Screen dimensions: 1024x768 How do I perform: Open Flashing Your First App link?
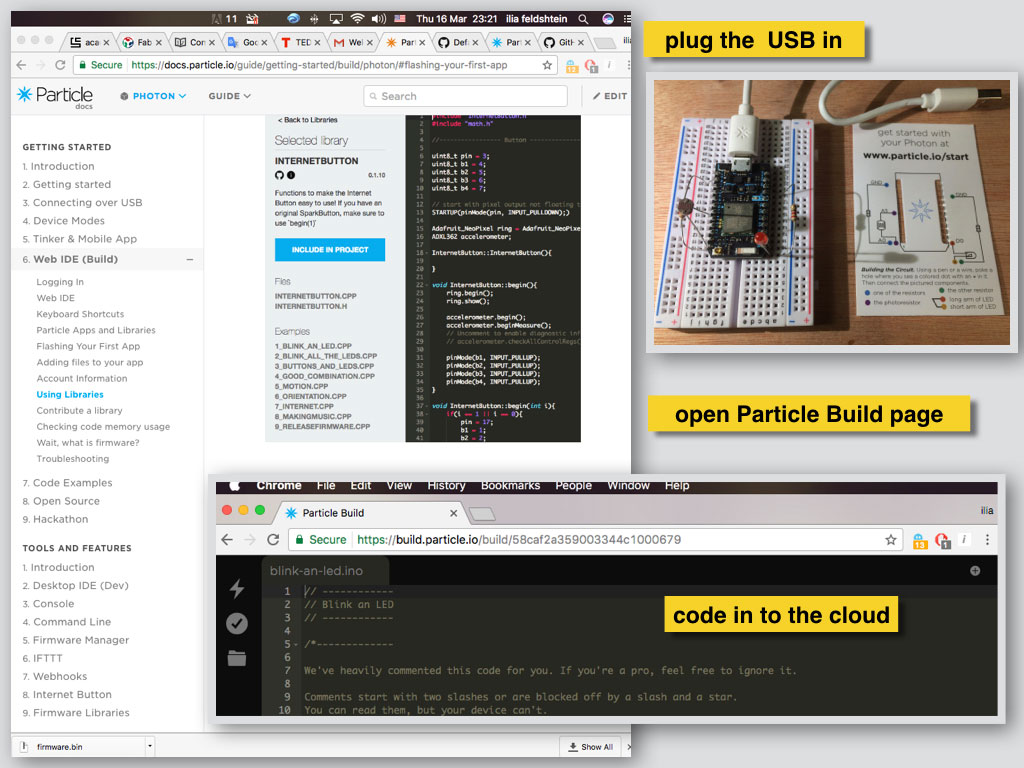[88, 346]
